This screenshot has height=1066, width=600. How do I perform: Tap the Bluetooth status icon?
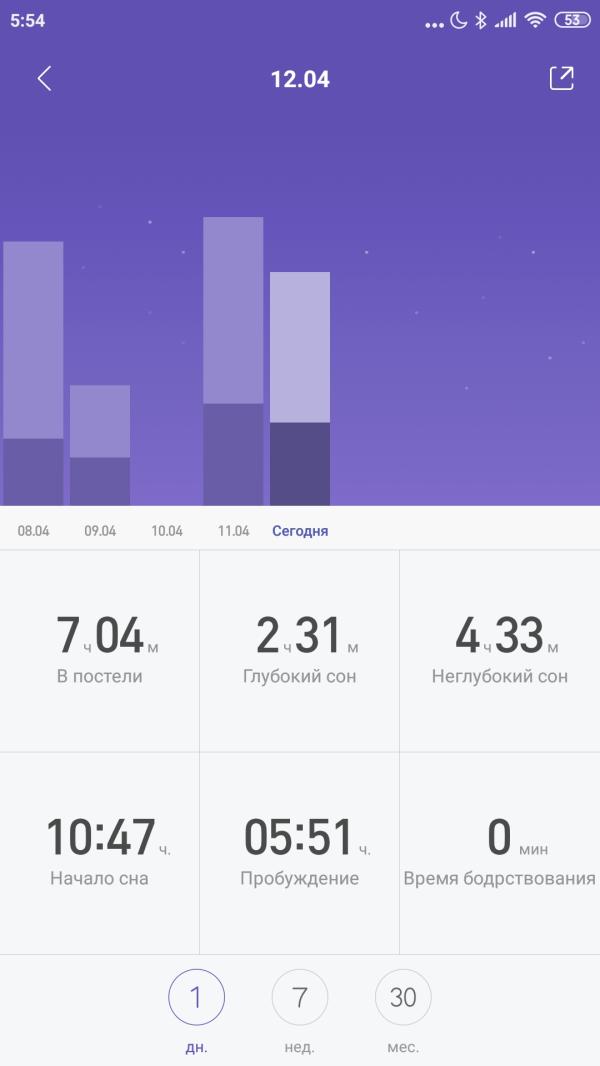pyautogui.click(x=480, y=20)
